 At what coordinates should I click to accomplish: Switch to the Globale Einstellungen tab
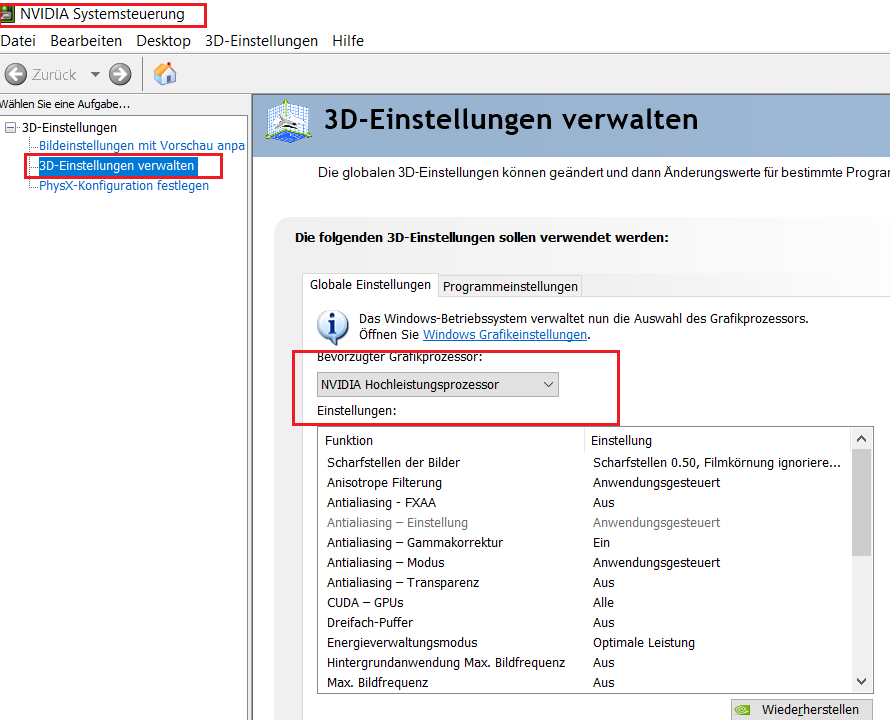(370, 284)
